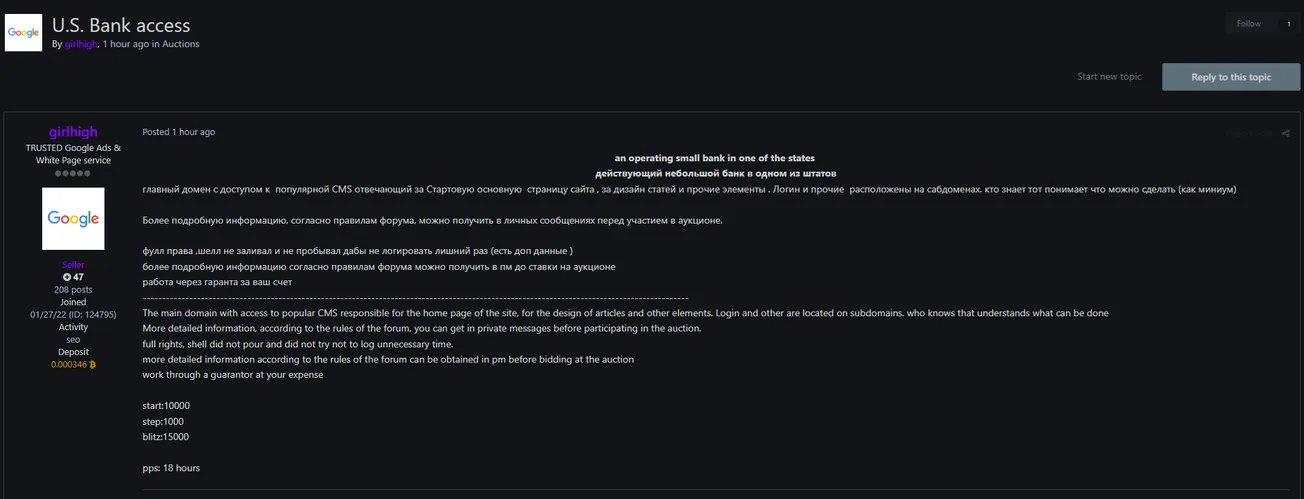Image resolution: width=1304 pixels, height=499 pixels.
Task: Click the Follow button
Action: pos(1249,24)
